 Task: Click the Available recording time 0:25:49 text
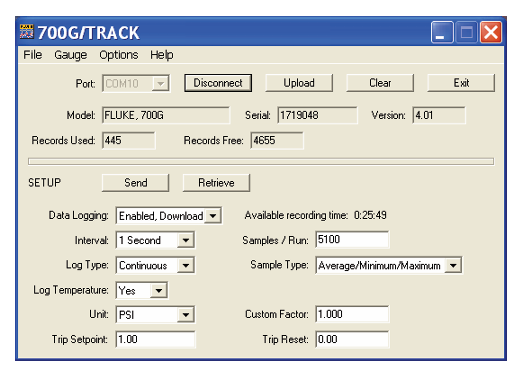(x=316, y=215)
